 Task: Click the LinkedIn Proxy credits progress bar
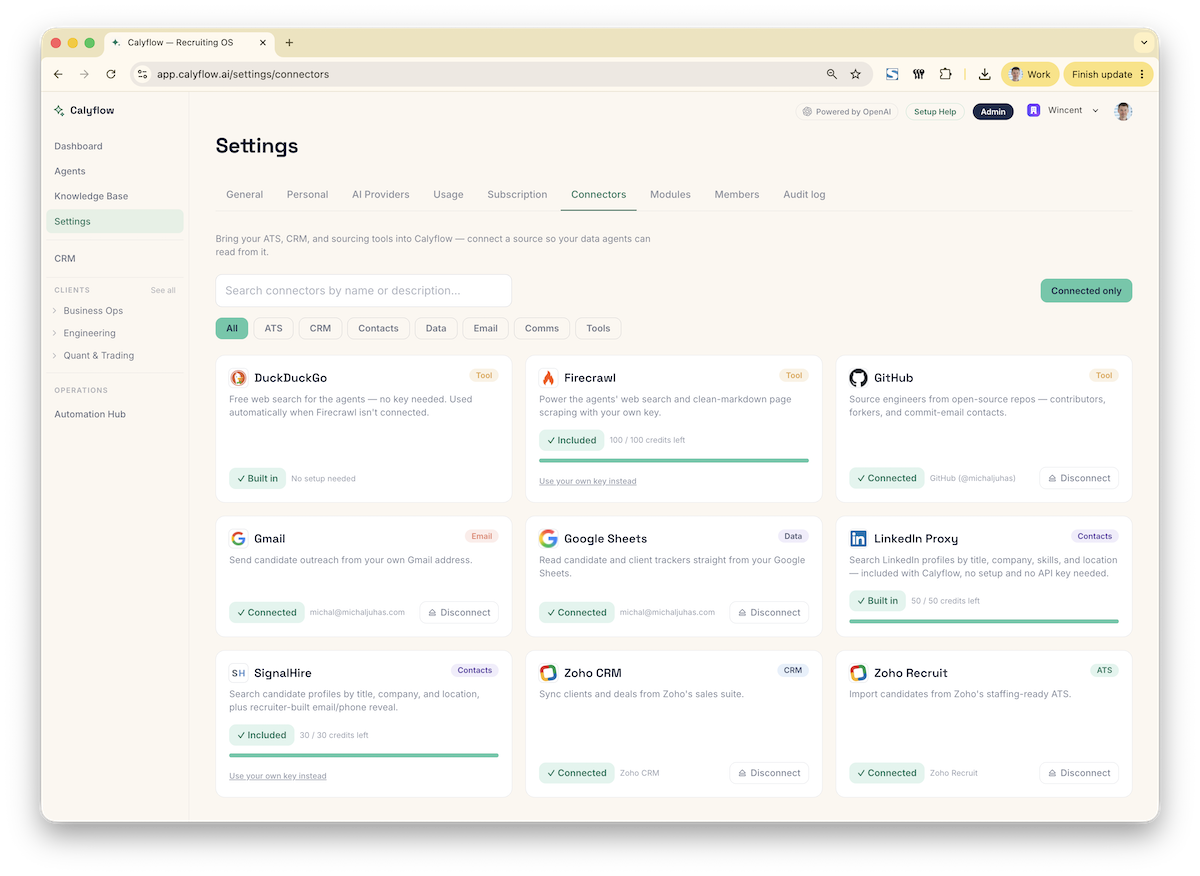click(984, 621)
